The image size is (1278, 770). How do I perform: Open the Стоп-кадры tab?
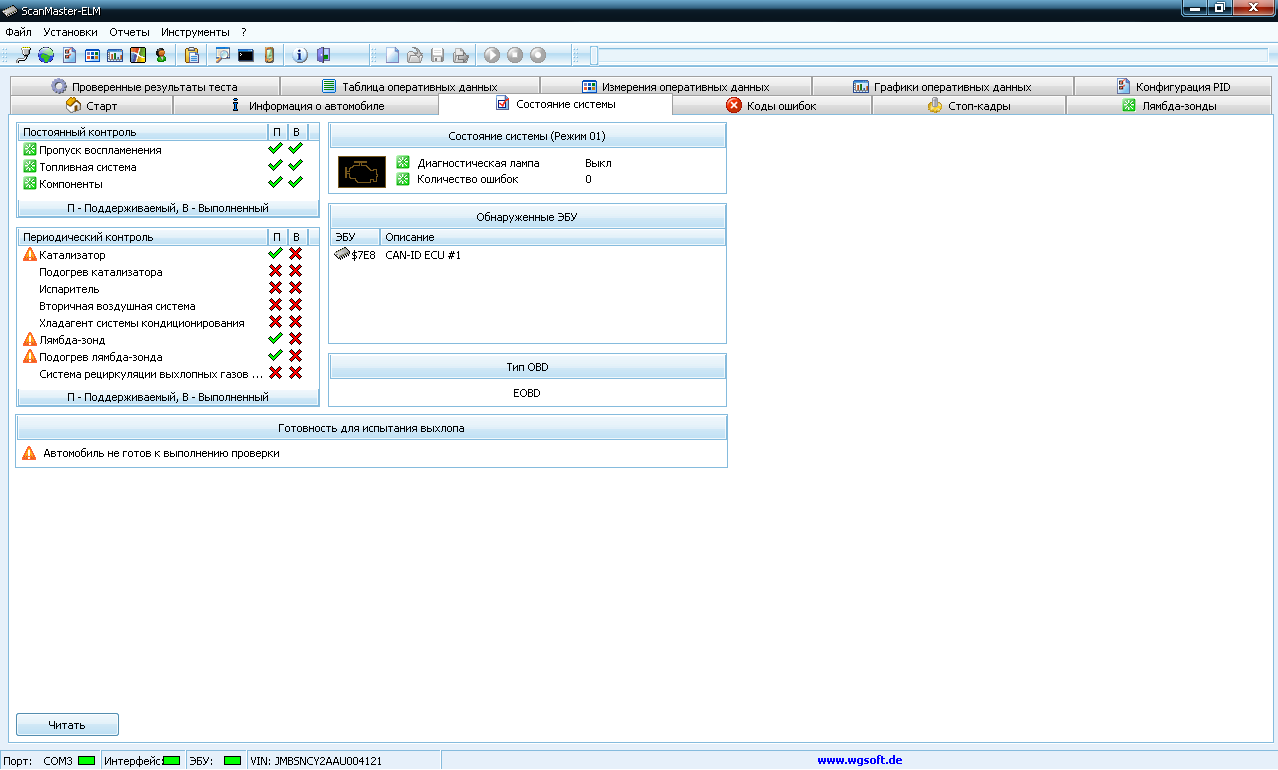point(969,105)
